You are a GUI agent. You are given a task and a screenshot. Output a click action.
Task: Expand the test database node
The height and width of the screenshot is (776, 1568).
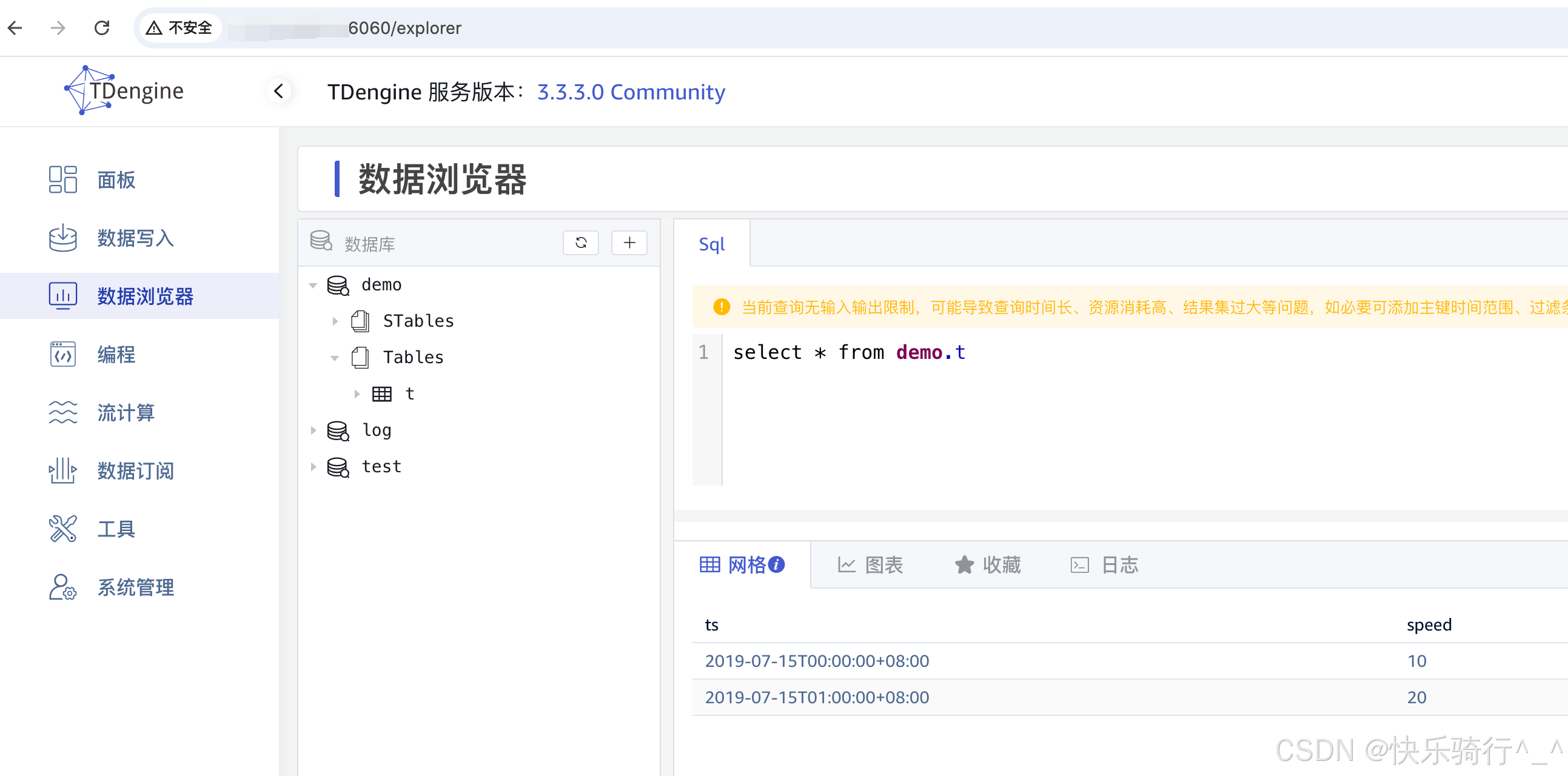[313, 467]
